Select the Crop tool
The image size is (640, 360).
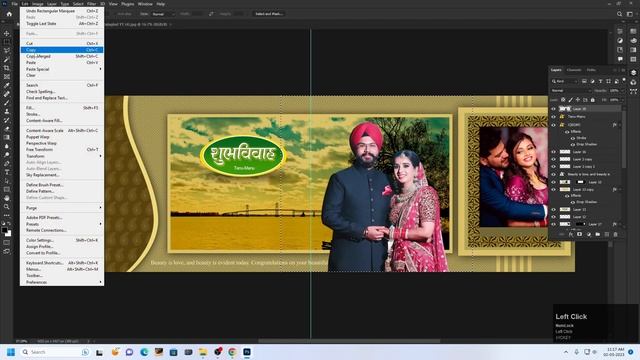7,68
